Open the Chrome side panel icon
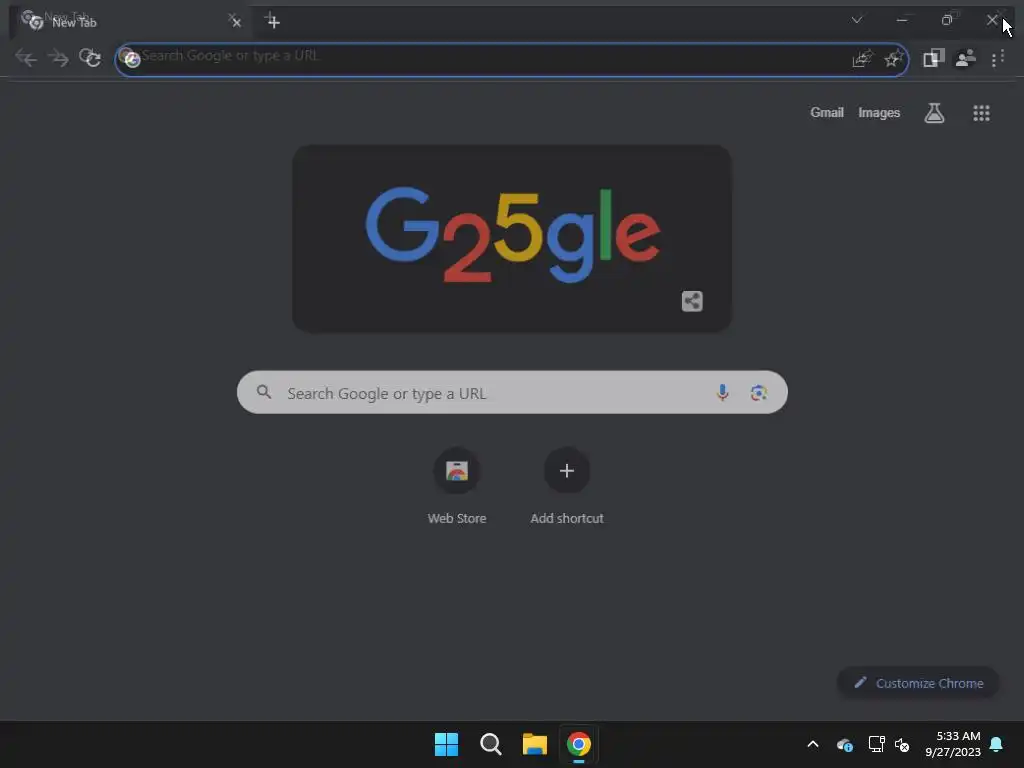 point(934,58)
